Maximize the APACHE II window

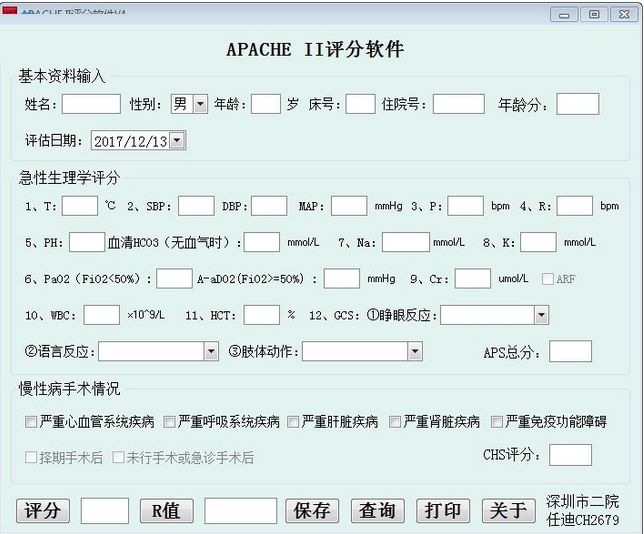click(x=594, y=15)
